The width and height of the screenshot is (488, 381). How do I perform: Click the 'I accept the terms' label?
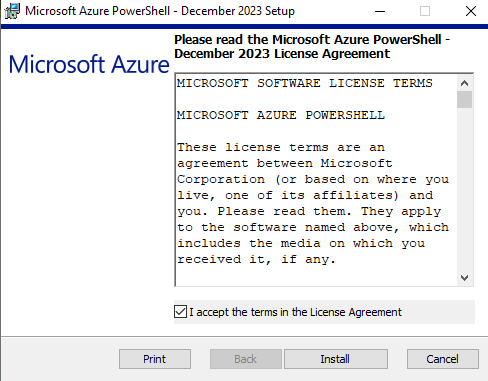[295, 312]
